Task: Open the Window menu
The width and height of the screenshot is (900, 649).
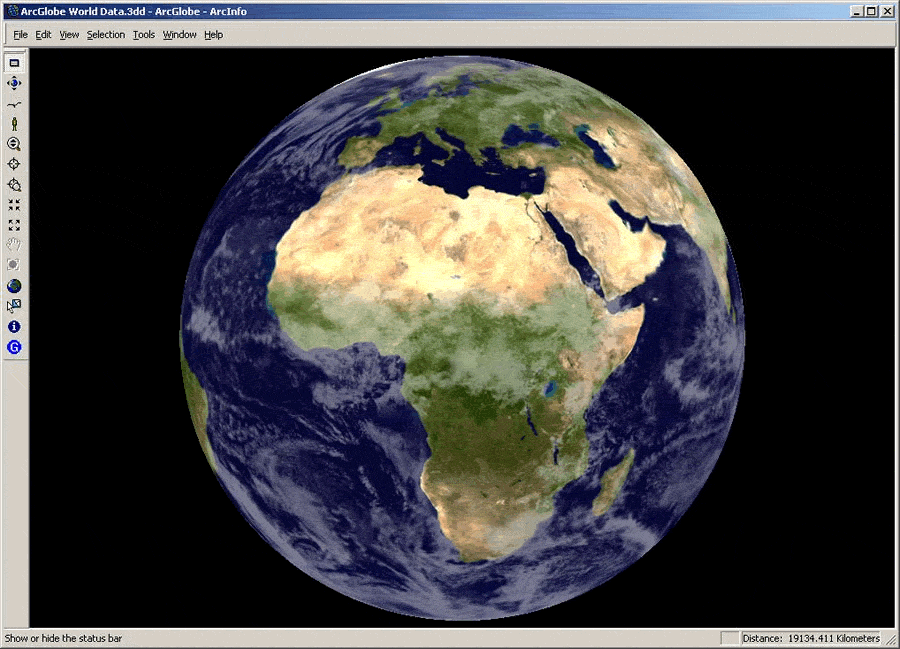Action: [x=180, y=34]
